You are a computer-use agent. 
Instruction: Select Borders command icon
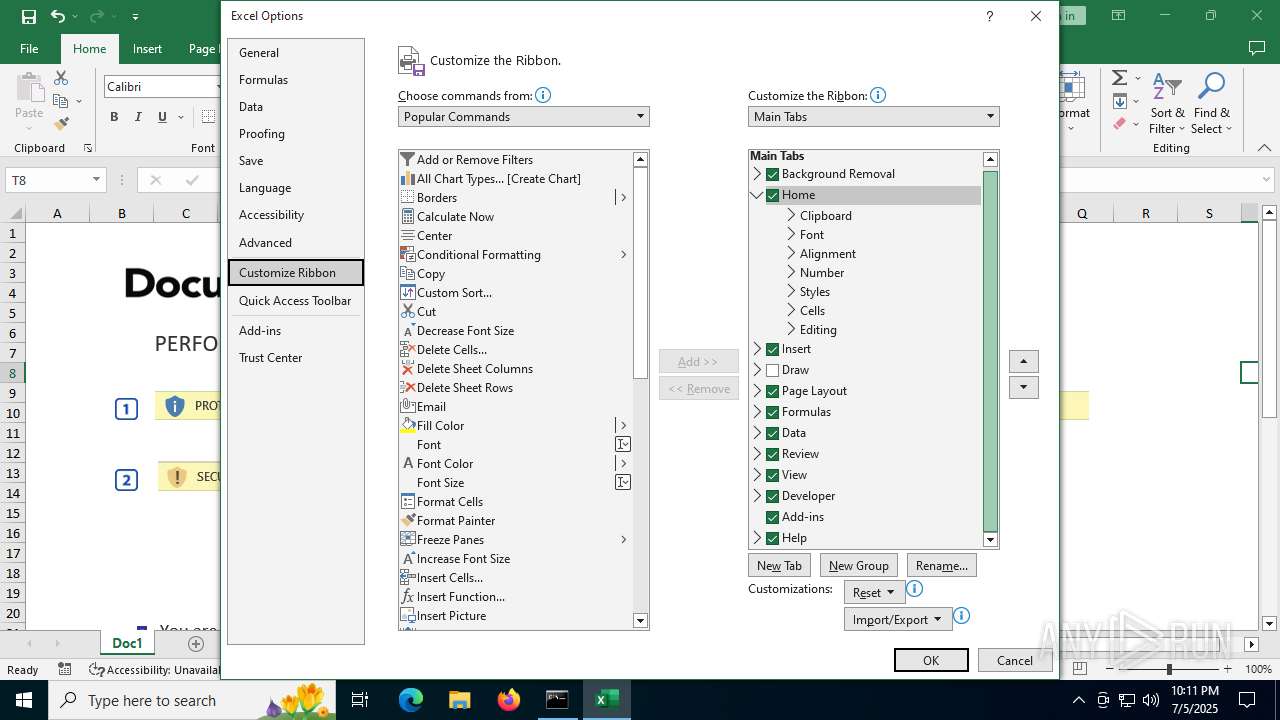pos(407,197)
